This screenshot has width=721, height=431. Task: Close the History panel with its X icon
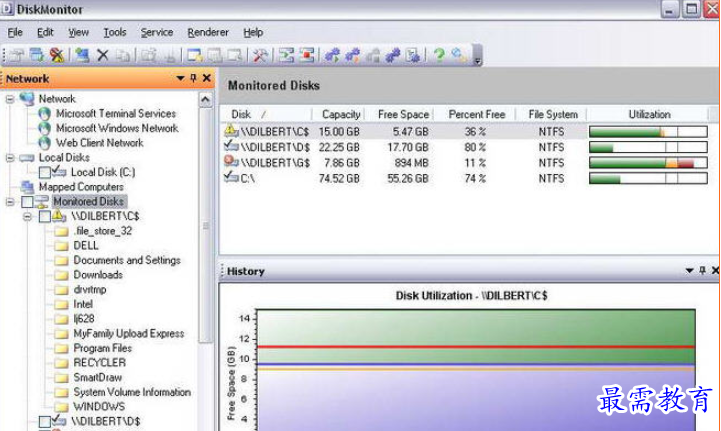714,271
